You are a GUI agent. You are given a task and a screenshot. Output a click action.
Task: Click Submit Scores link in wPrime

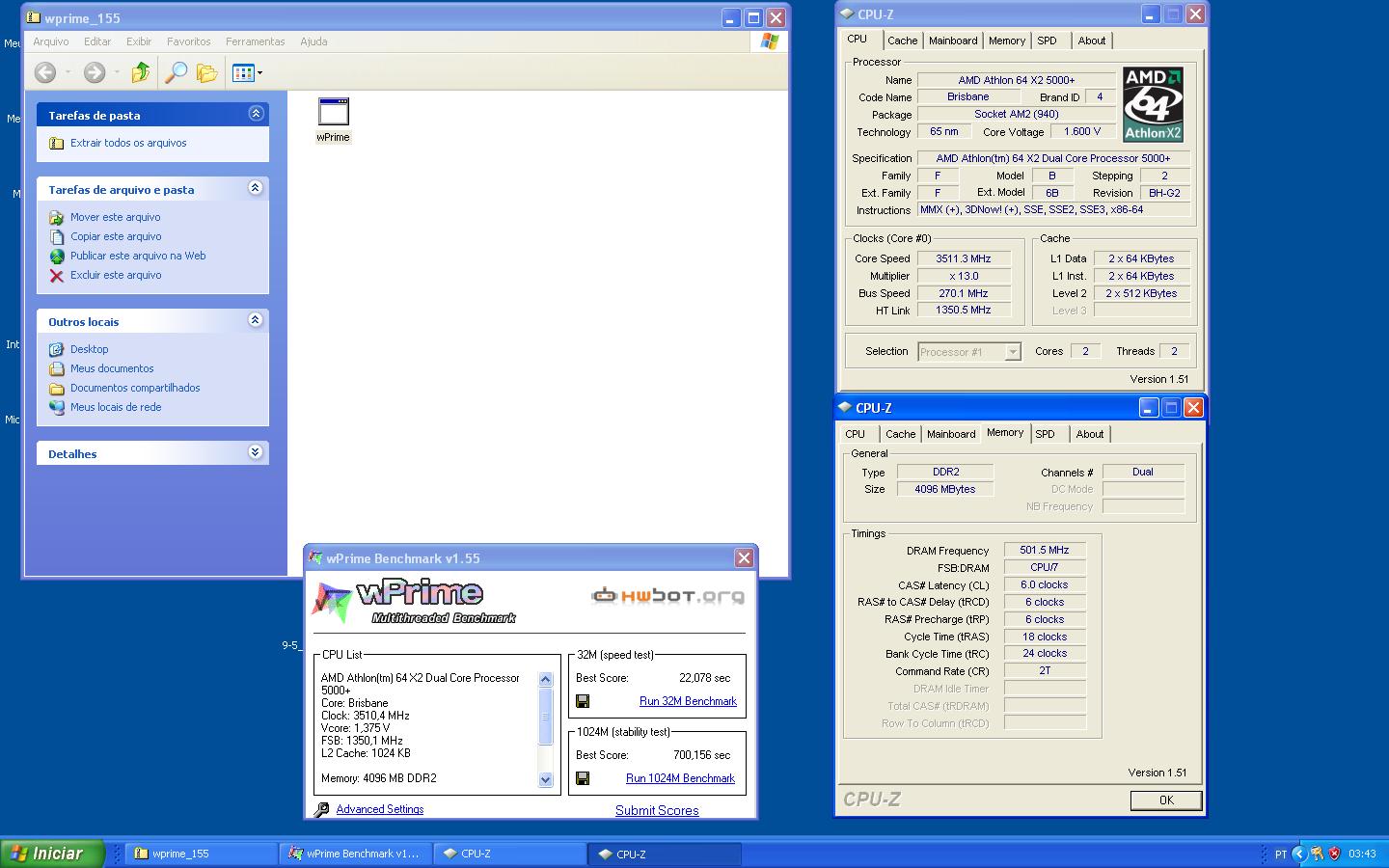coord(657,810)
